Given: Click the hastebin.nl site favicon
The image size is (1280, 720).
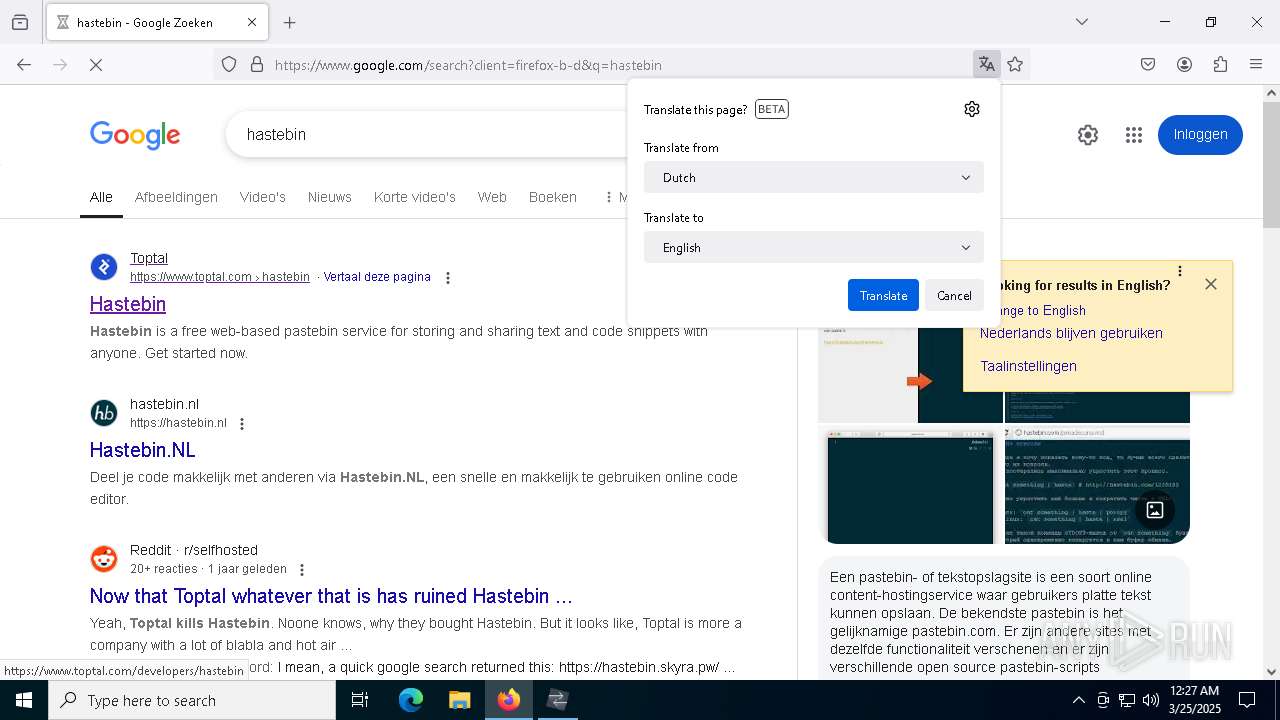Looking at the screenshot, I should coord(104,413).
